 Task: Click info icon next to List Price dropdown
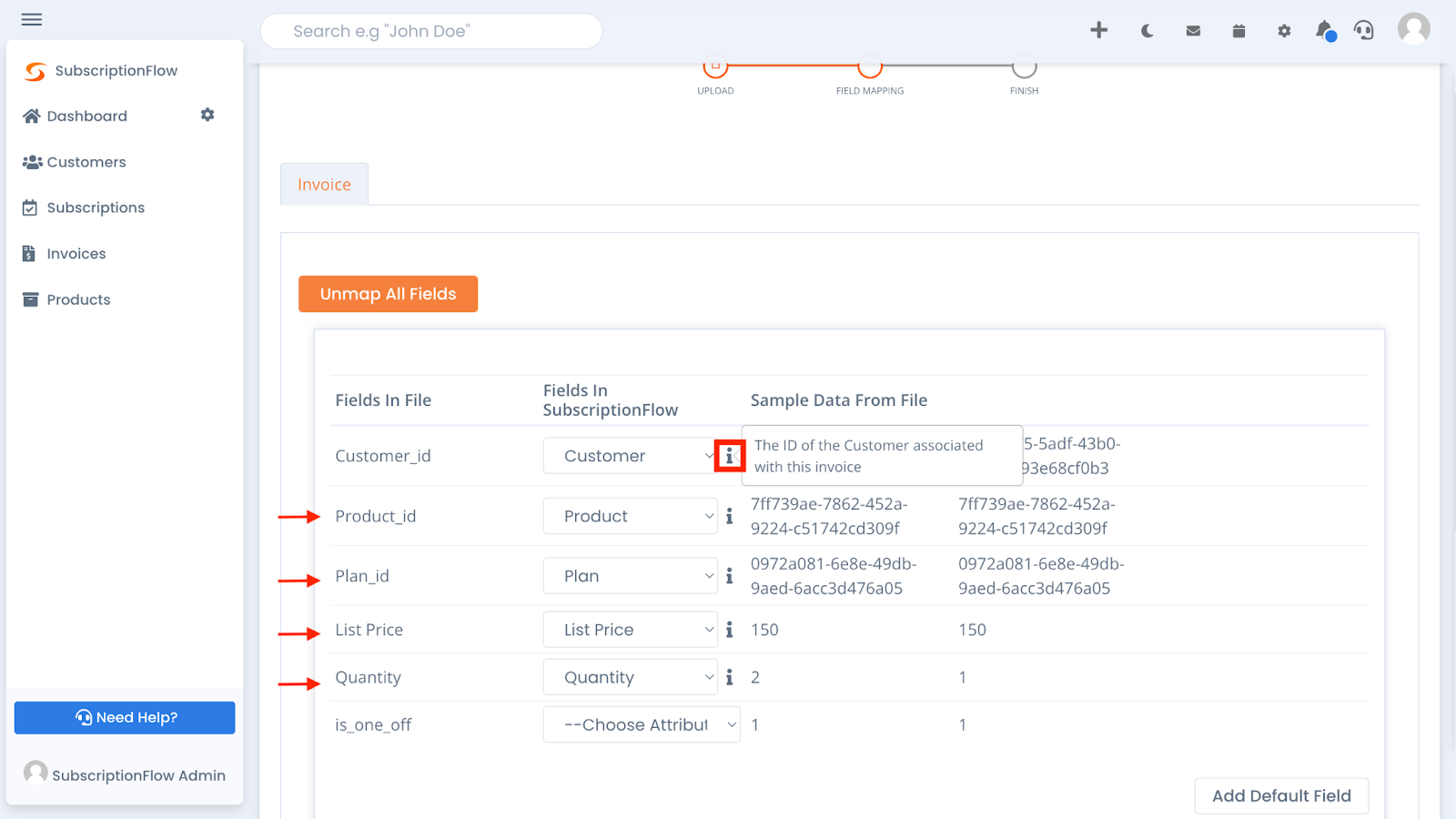click(x=729, y=630)
